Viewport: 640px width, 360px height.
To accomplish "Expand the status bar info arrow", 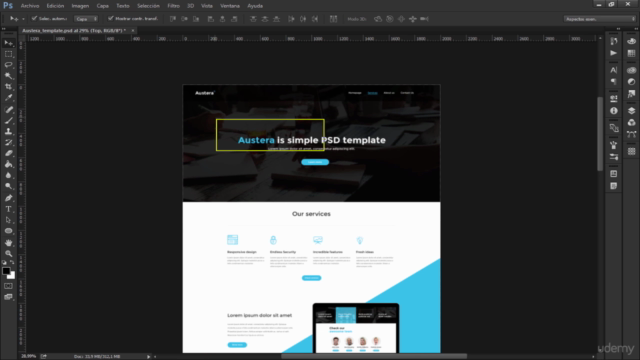I will click(x=149, y=356).
